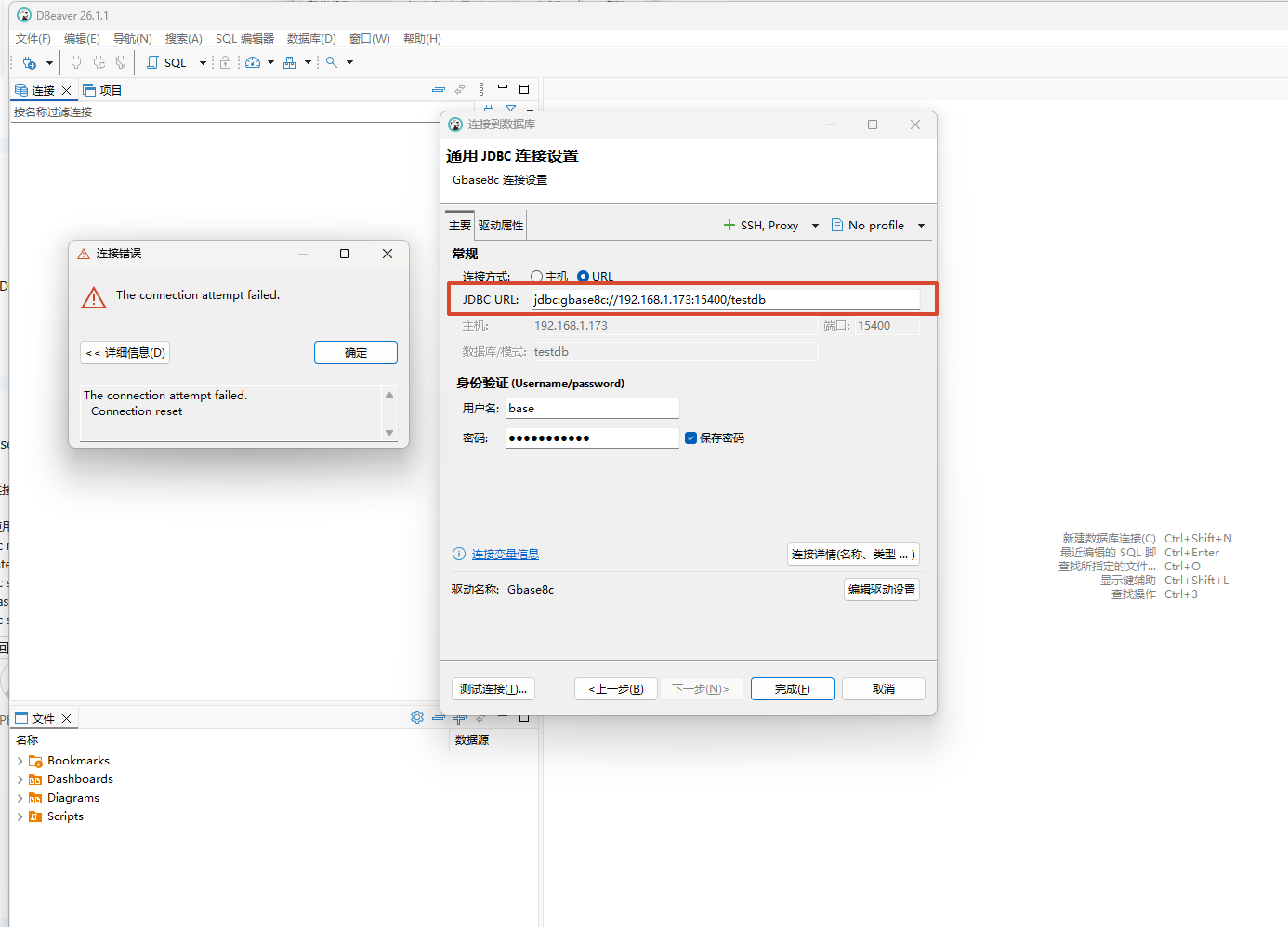Screen dimensions: 1288x927
Task: Click 测试连接(T)... button
Action: 493,689
